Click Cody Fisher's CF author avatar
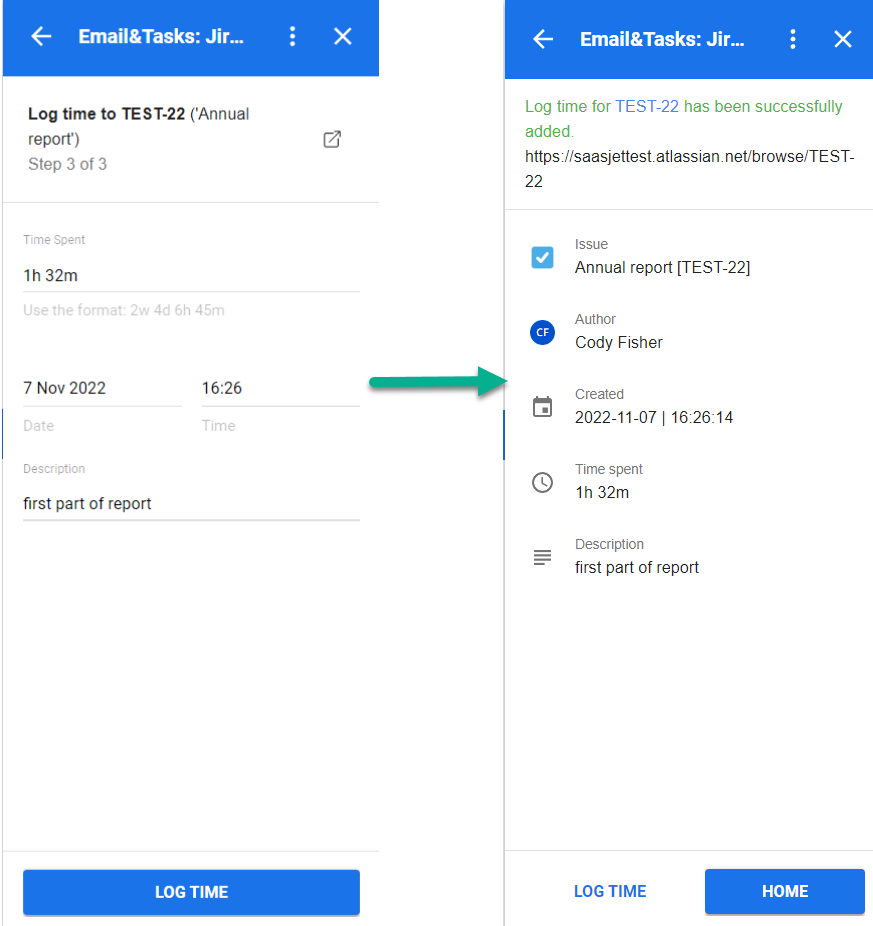 pos(542,332)
